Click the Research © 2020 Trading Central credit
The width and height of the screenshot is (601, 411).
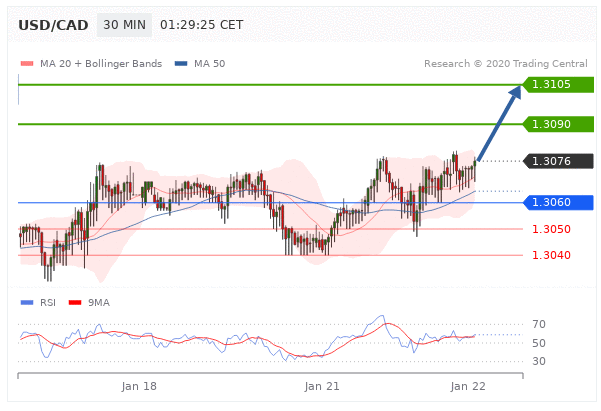tap(506, 64)
